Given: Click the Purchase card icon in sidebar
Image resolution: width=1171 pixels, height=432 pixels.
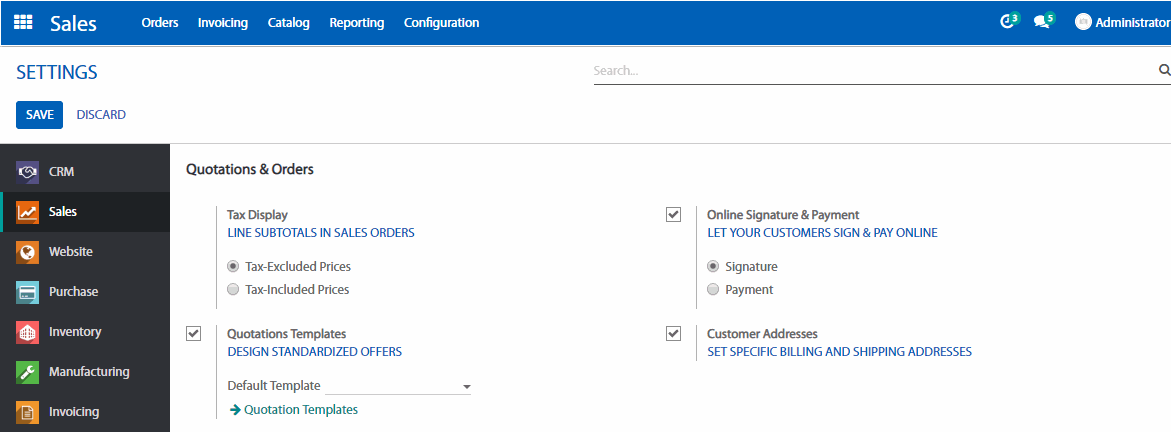Looking at the screenshot, I should [28, 292].
